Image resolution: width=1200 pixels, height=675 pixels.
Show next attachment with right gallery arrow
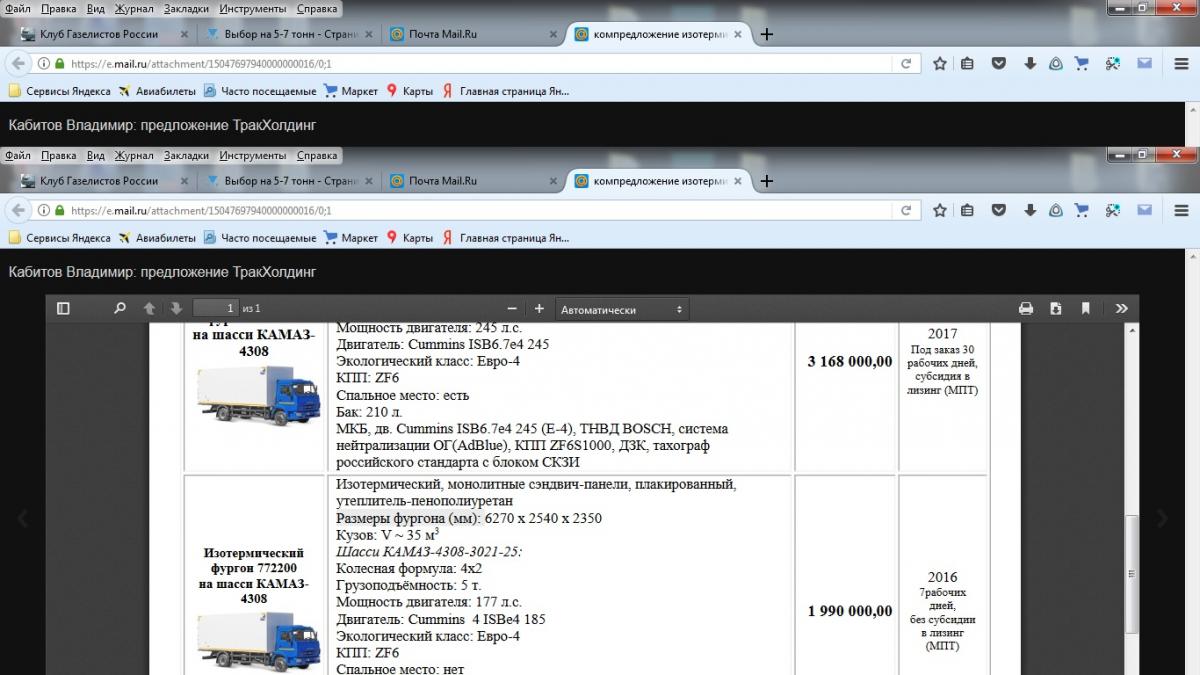(x=1162, y=518)
